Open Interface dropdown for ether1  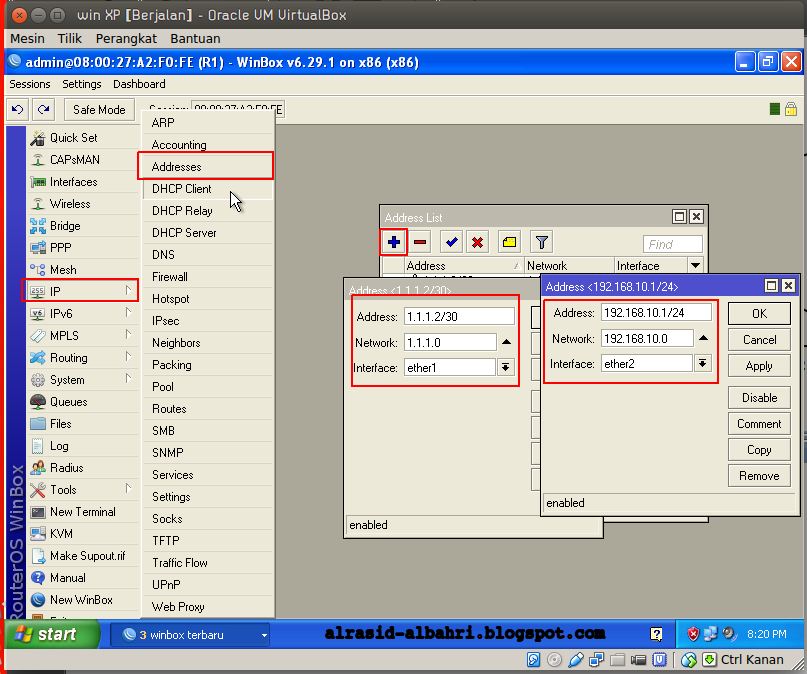pyautogui.click(x=506, y=367)
